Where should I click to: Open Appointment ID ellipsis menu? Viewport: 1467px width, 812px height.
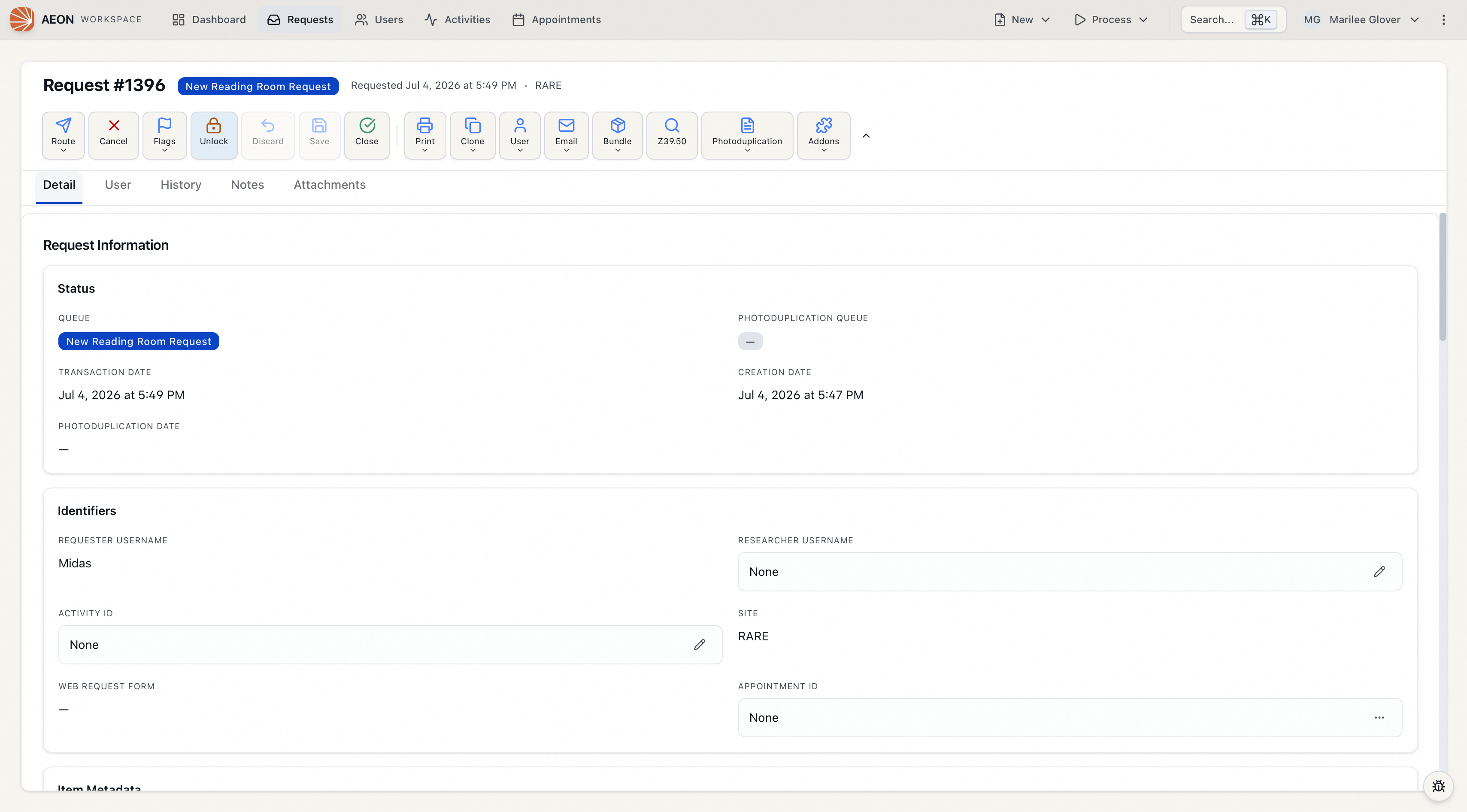(1379, 718)
